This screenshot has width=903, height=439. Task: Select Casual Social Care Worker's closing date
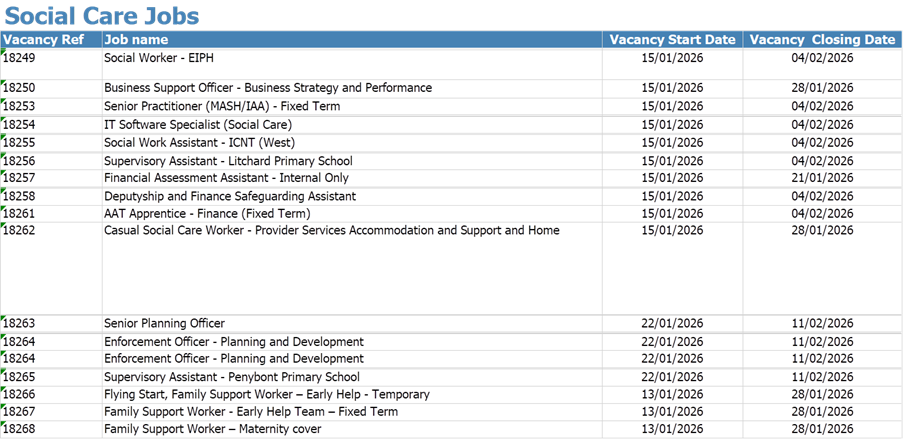tap(821, 231)
